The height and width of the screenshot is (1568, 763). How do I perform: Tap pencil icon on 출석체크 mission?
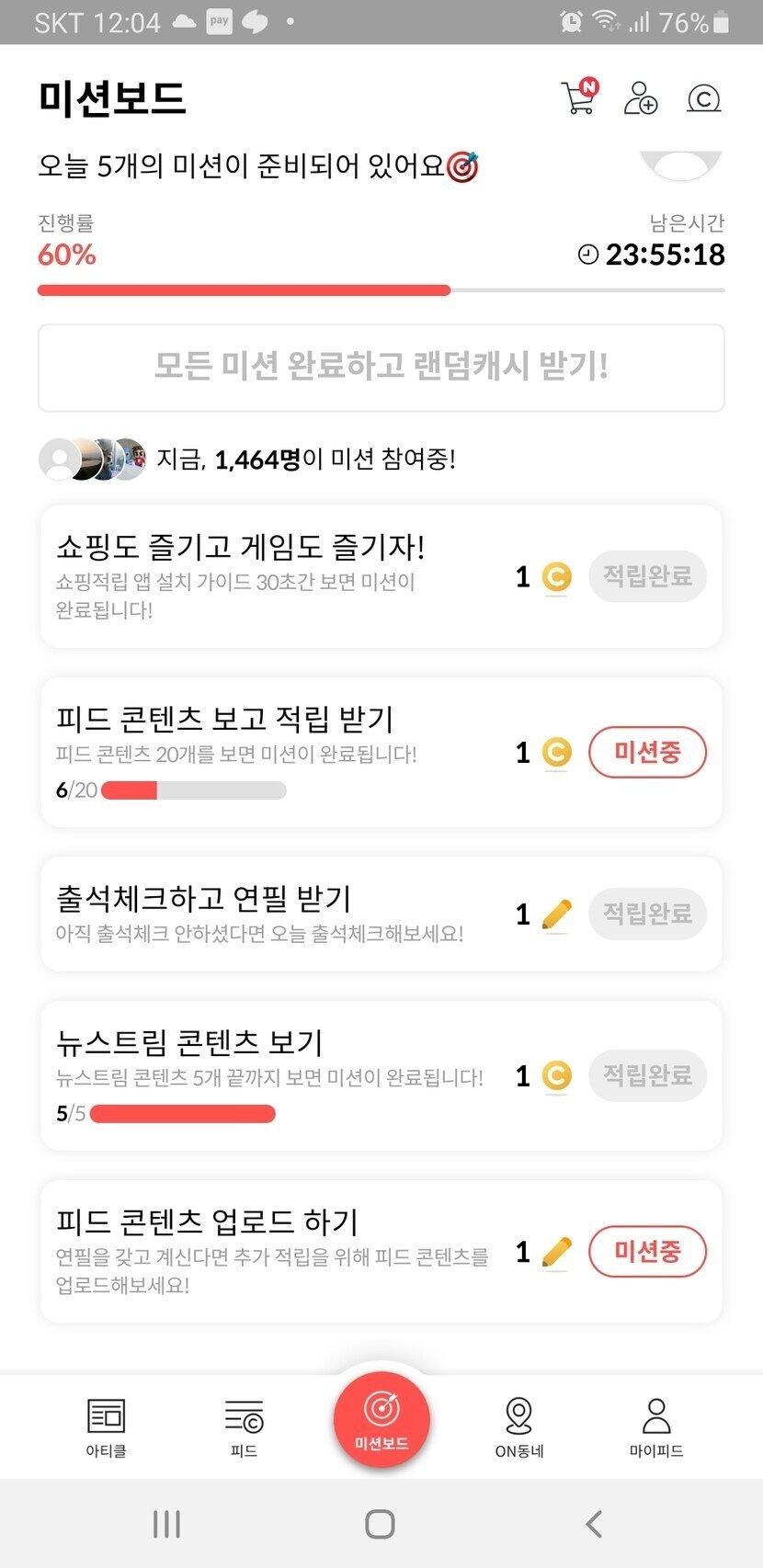556,914
